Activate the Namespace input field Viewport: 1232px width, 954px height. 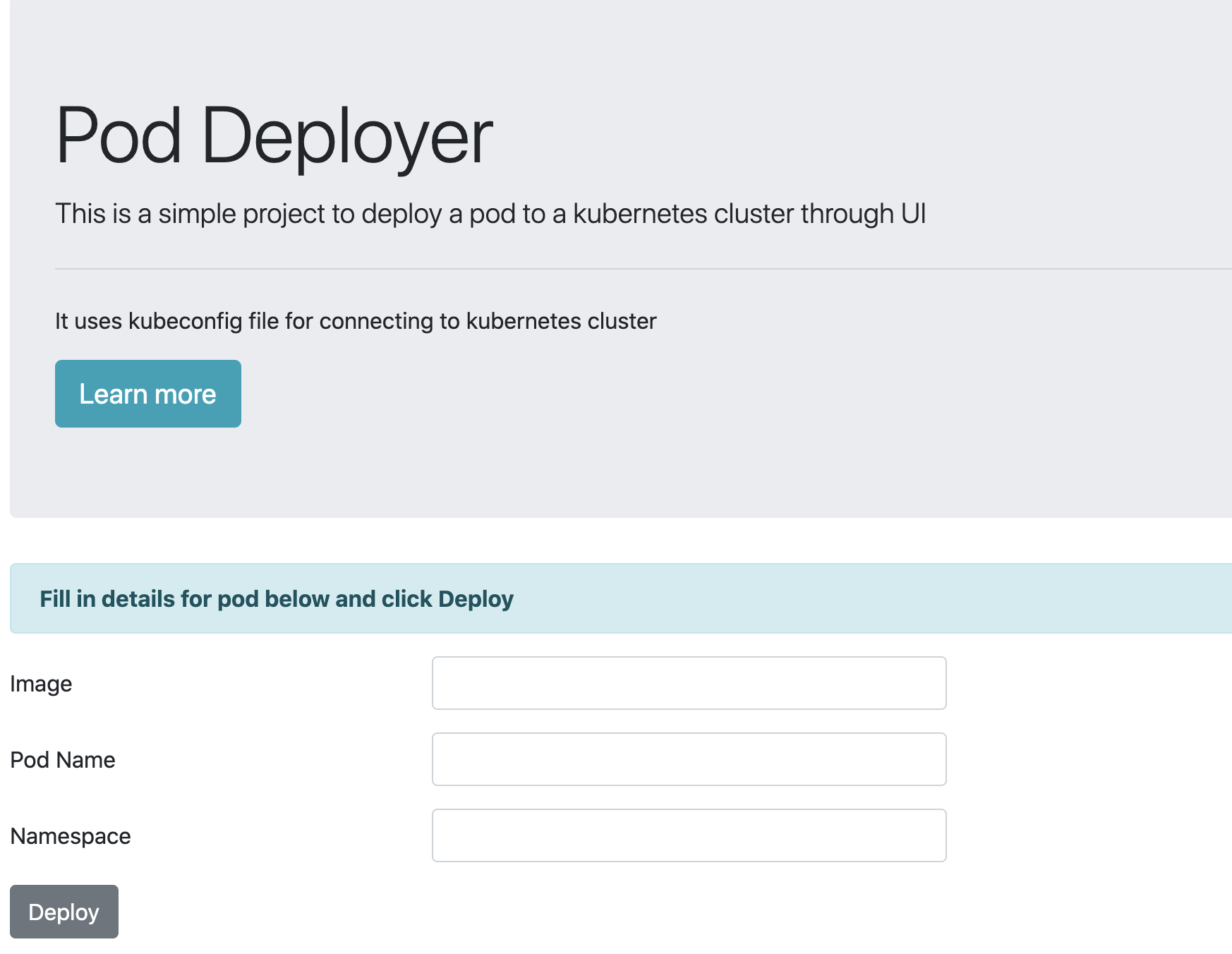point(689,835)
